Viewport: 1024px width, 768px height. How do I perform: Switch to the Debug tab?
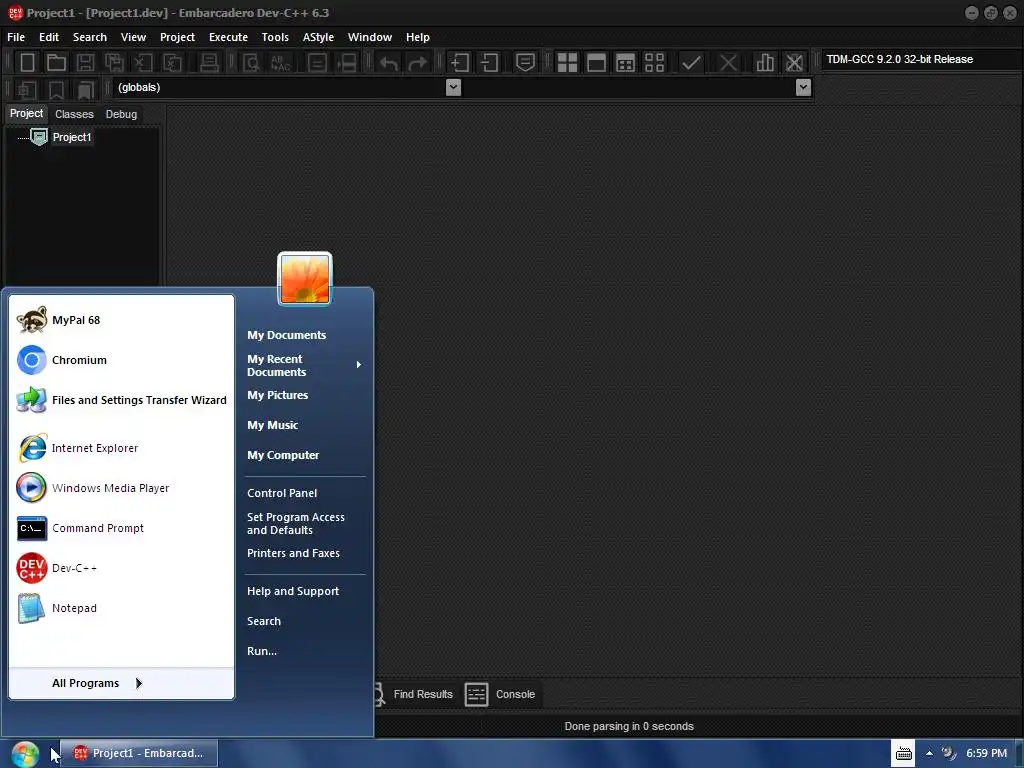point(121,114)
